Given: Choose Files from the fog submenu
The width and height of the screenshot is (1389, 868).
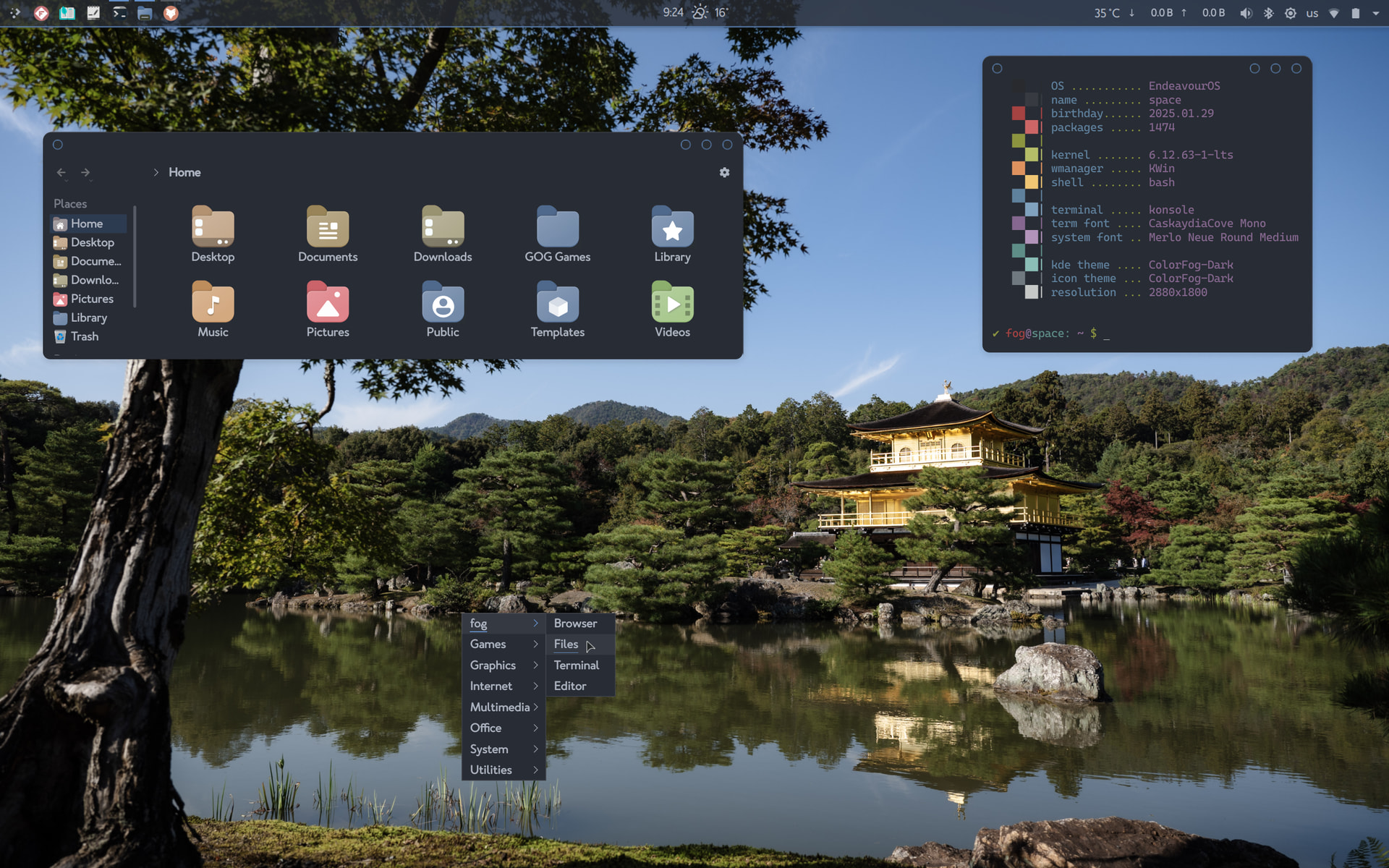Looking at the screenshot, I should click(566, 644).
